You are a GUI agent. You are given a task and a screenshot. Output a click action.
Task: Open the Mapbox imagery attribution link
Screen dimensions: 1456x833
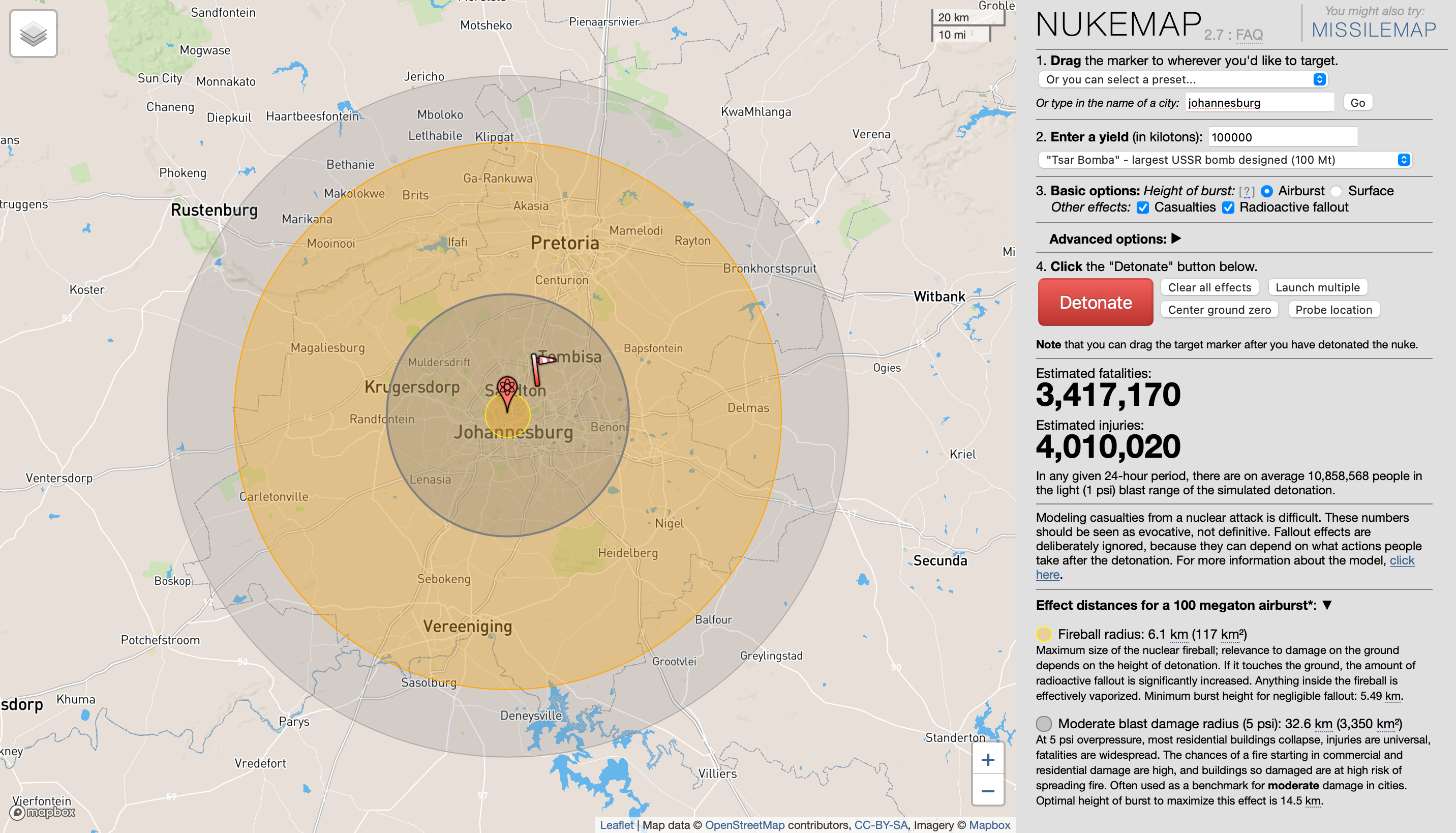989,824
